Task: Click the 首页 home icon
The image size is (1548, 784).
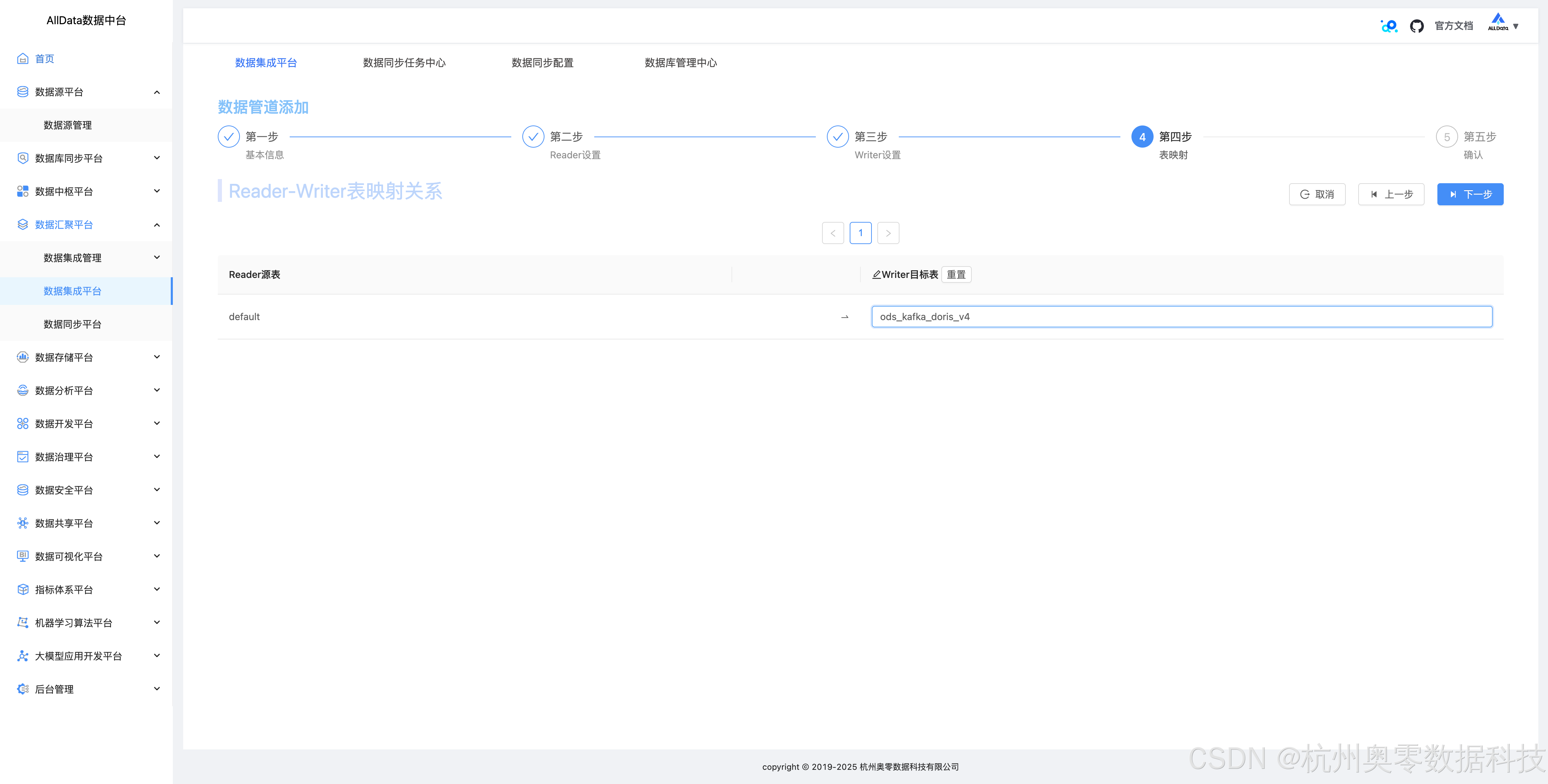Action: (23, 58)
